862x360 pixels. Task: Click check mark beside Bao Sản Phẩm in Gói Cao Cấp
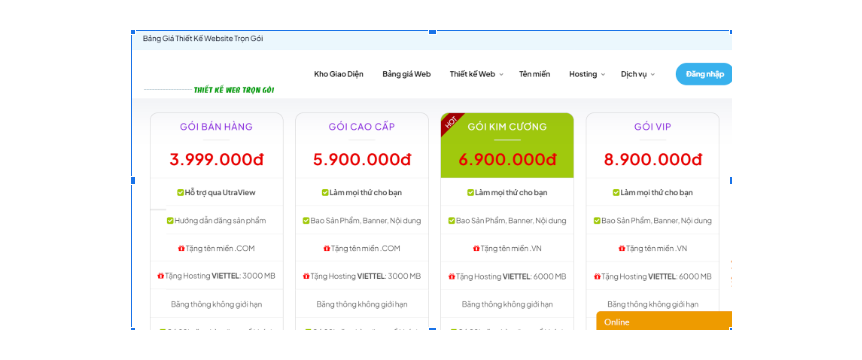pos(306,220)
